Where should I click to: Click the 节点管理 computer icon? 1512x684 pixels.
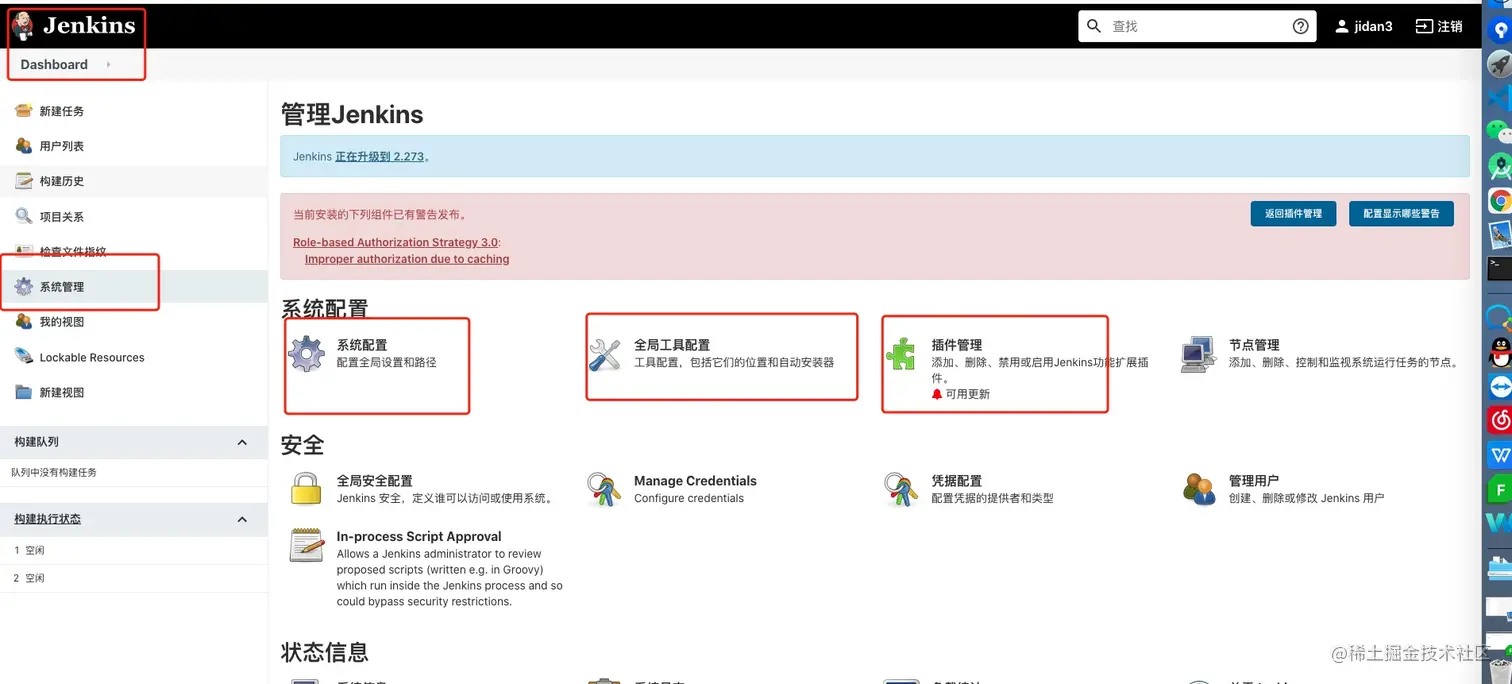pos(1198,354)
